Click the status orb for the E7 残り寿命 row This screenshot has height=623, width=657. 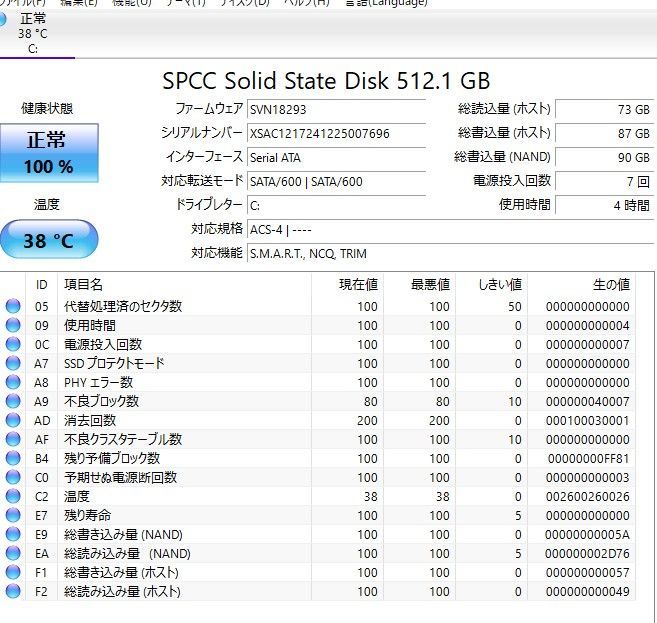coord(13,516)
